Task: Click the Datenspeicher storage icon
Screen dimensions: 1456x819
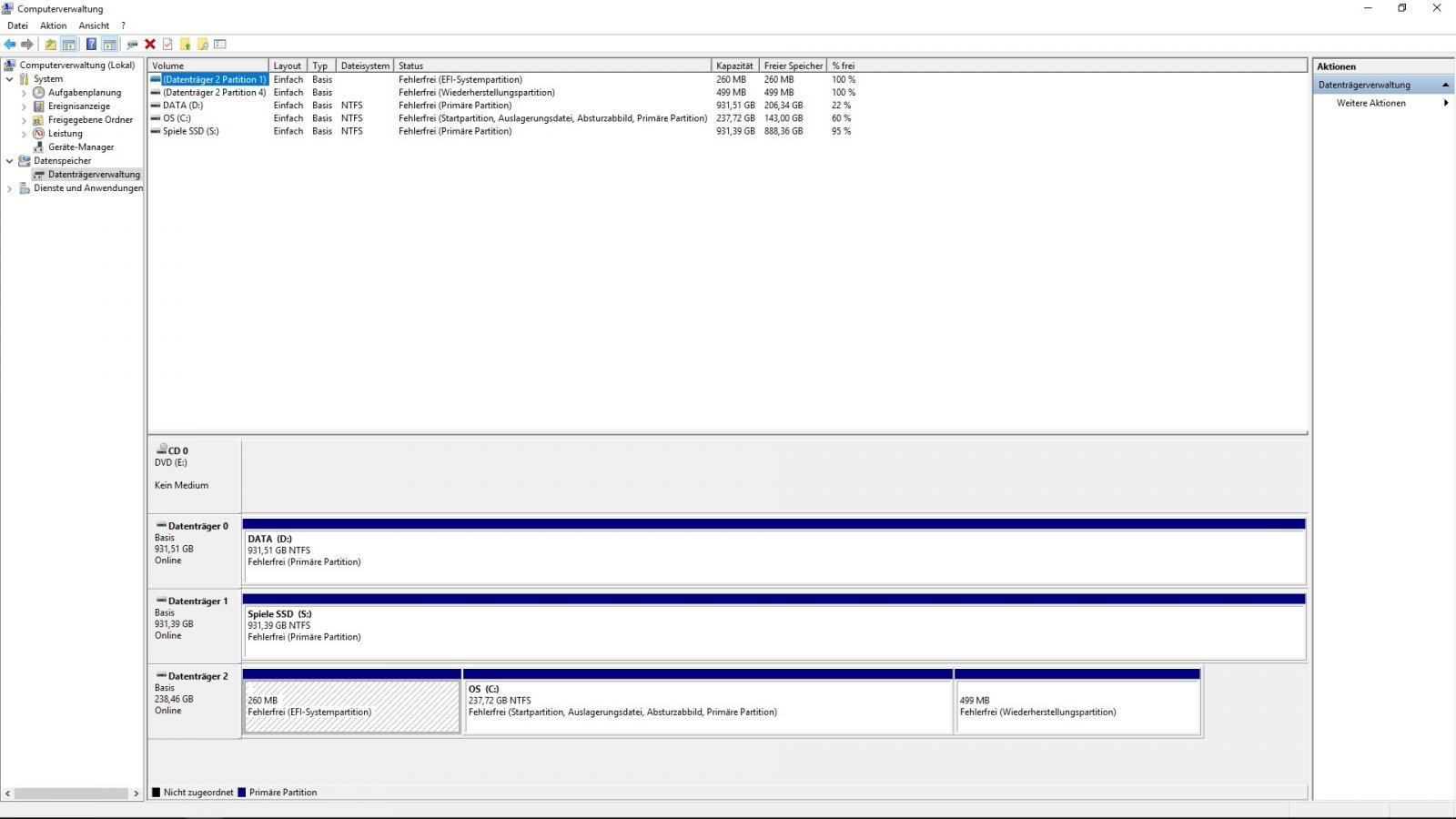Action: [25, 161]
